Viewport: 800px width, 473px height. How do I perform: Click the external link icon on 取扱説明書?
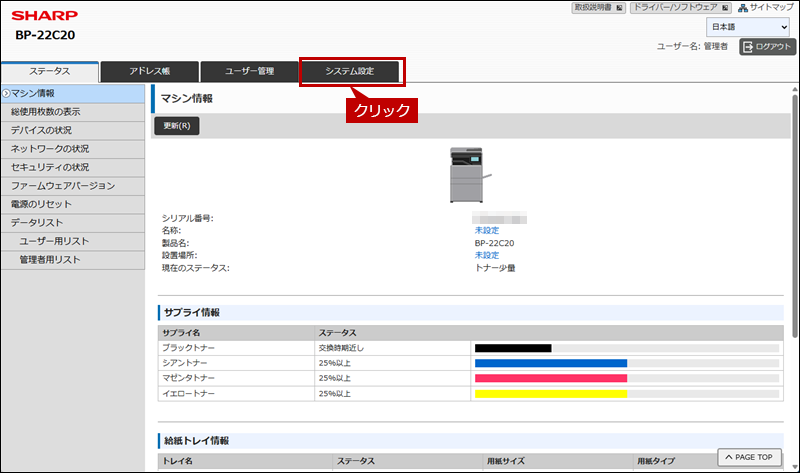click(619, 8)
